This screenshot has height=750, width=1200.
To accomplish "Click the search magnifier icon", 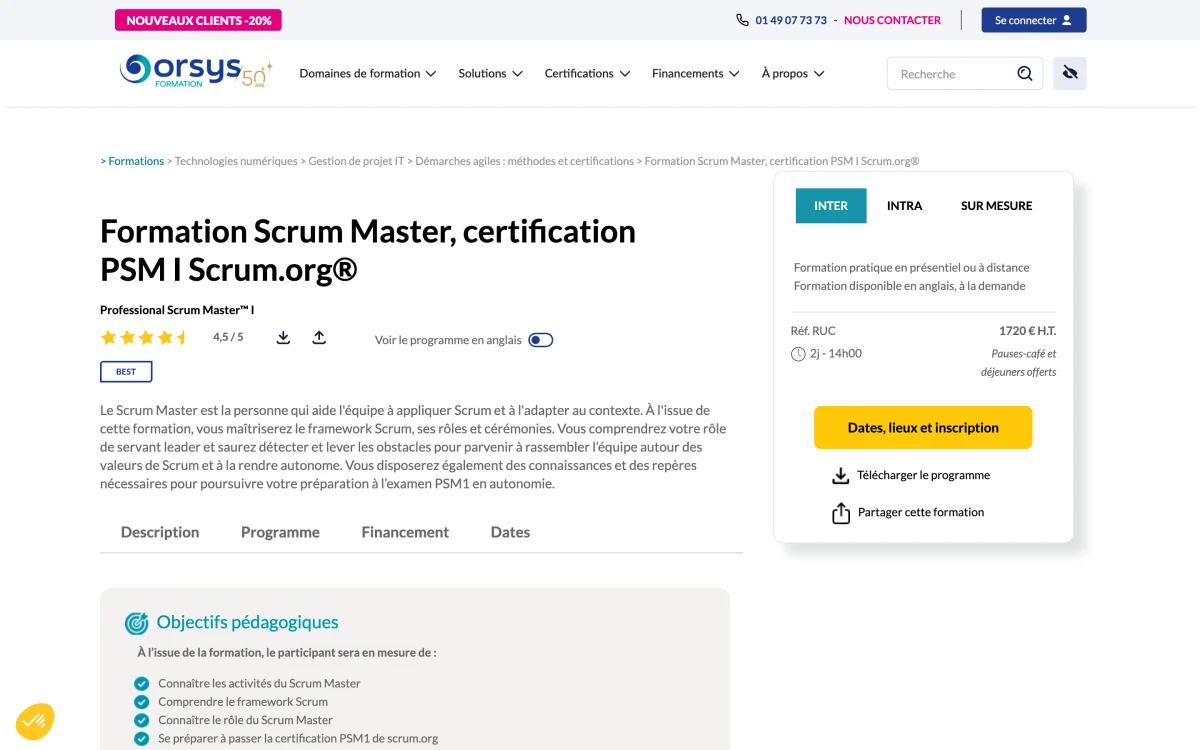I will click(x=1025, y=73).
